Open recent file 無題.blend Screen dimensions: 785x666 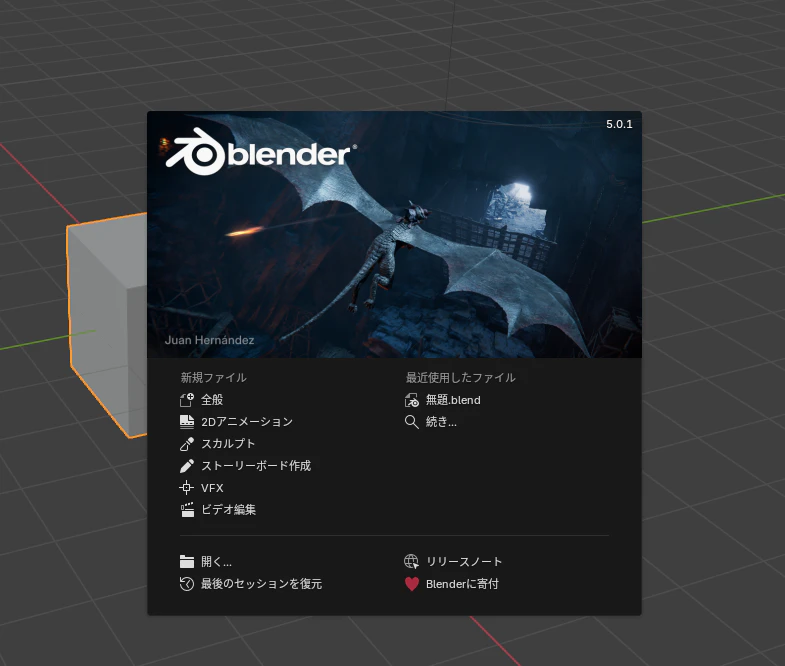tap(453, 400)
